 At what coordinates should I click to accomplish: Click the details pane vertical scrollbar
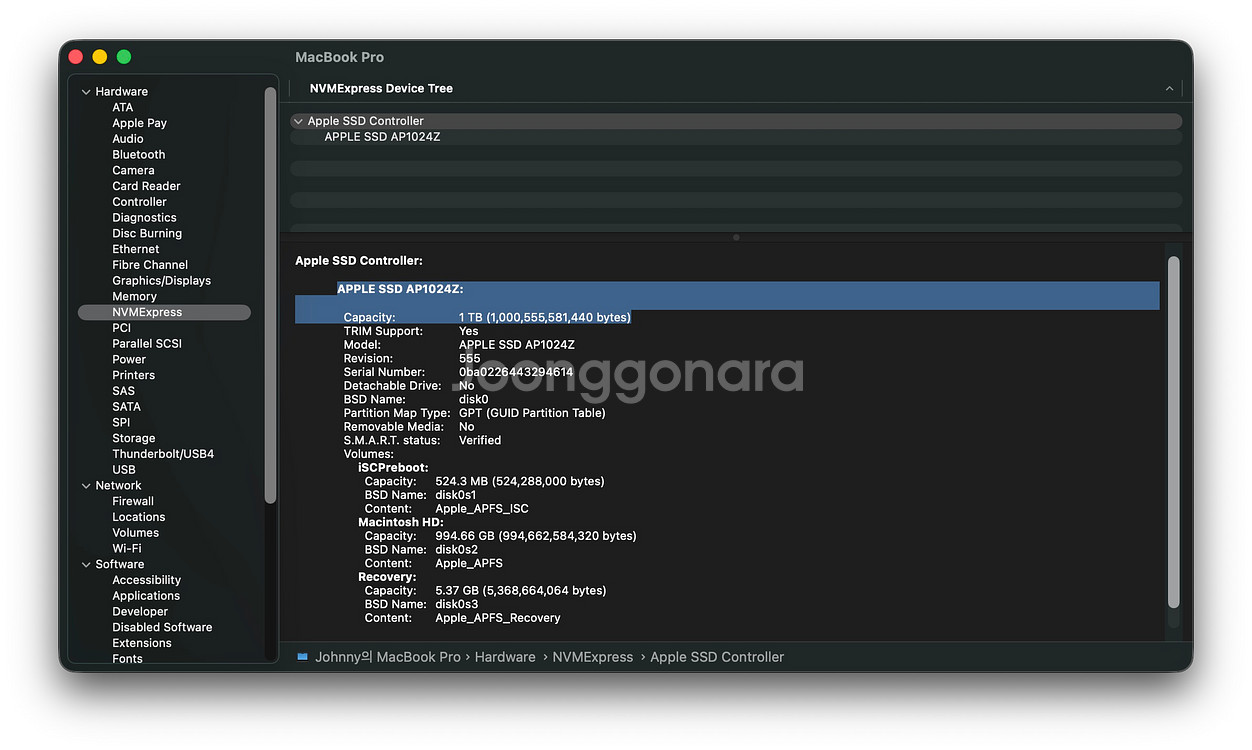pyautogui.click(x=1174, y=430)
